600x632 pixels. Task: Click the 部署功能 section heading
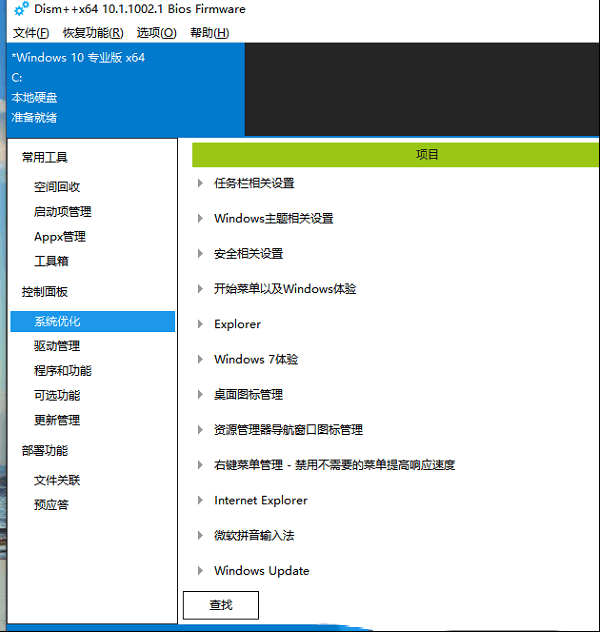tap(44, 450)
